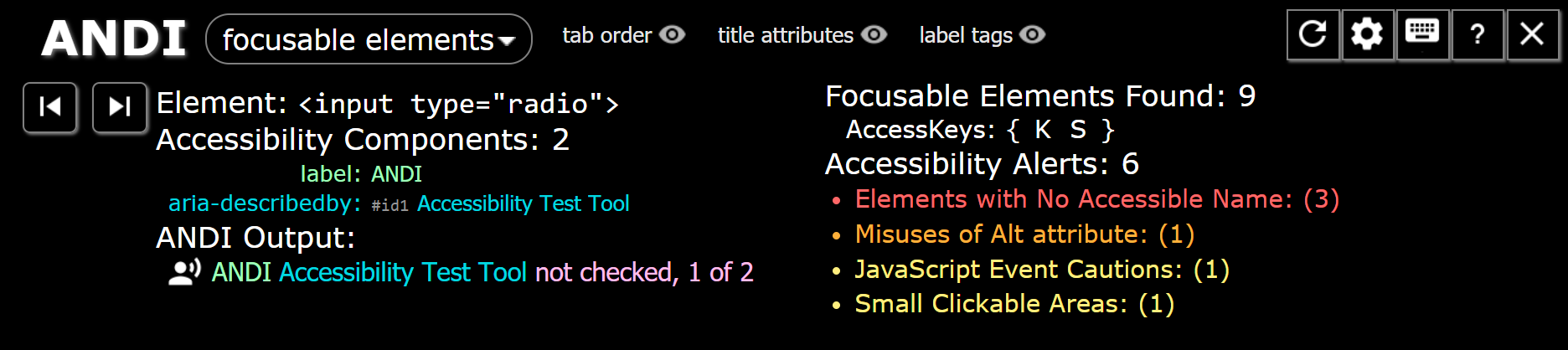Click the ANDI logo text
The image size is (1568, 350).
coord(114,39)
